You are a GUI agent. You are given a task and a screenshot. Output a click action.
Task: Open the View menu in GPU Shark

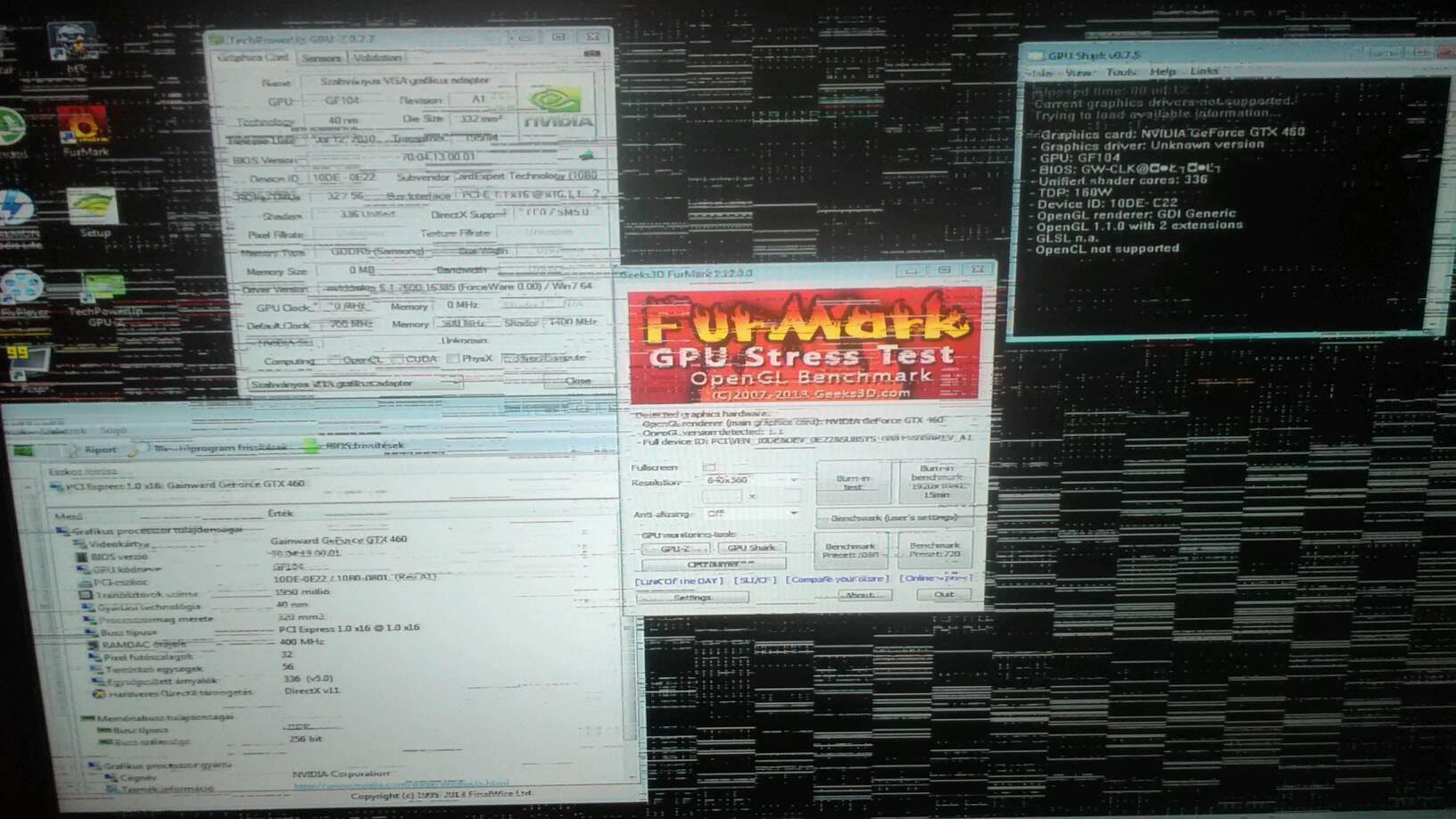coord(1078,72)
